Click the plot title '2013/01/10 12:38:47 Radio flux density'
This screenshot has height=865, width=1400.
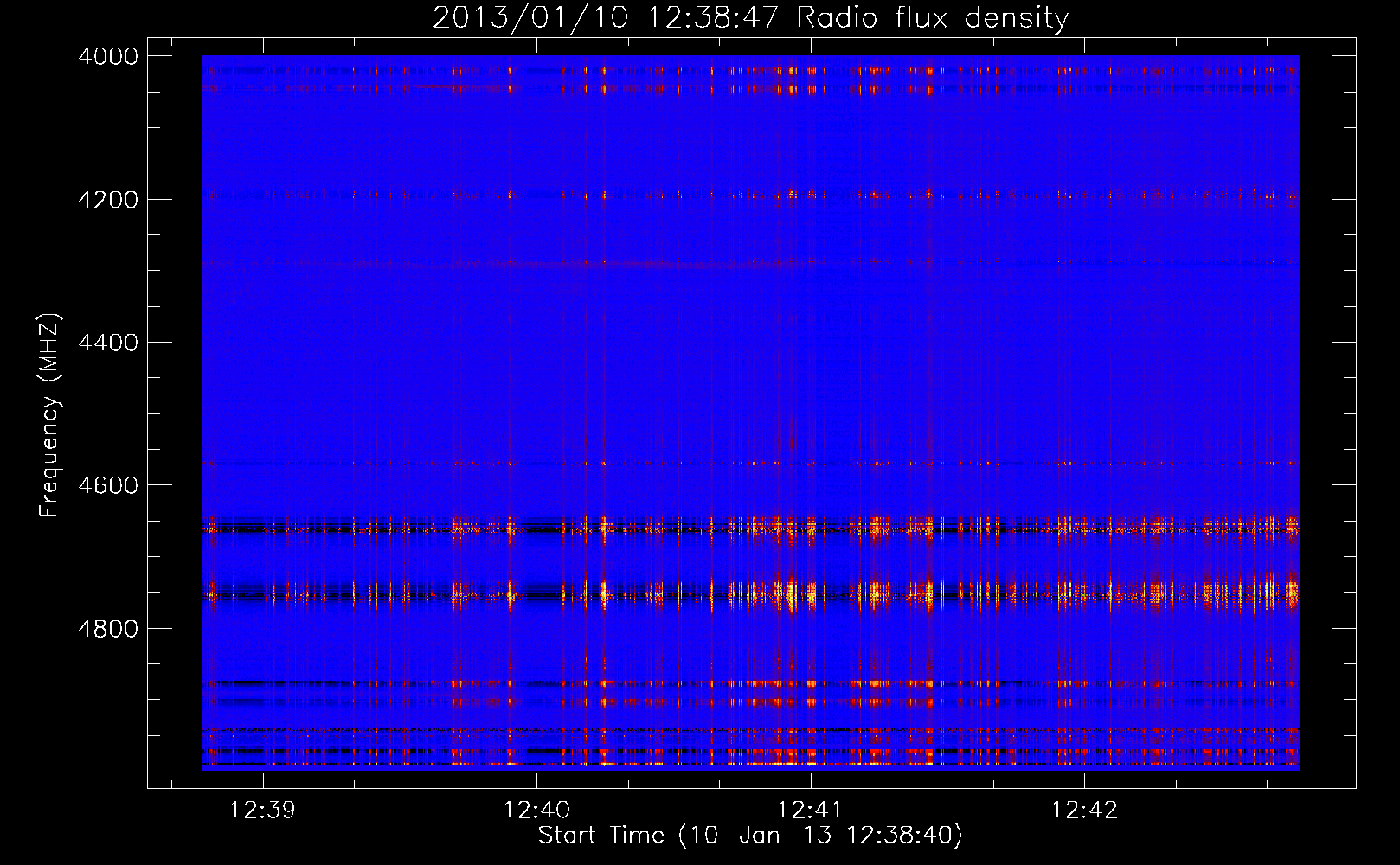751,17
